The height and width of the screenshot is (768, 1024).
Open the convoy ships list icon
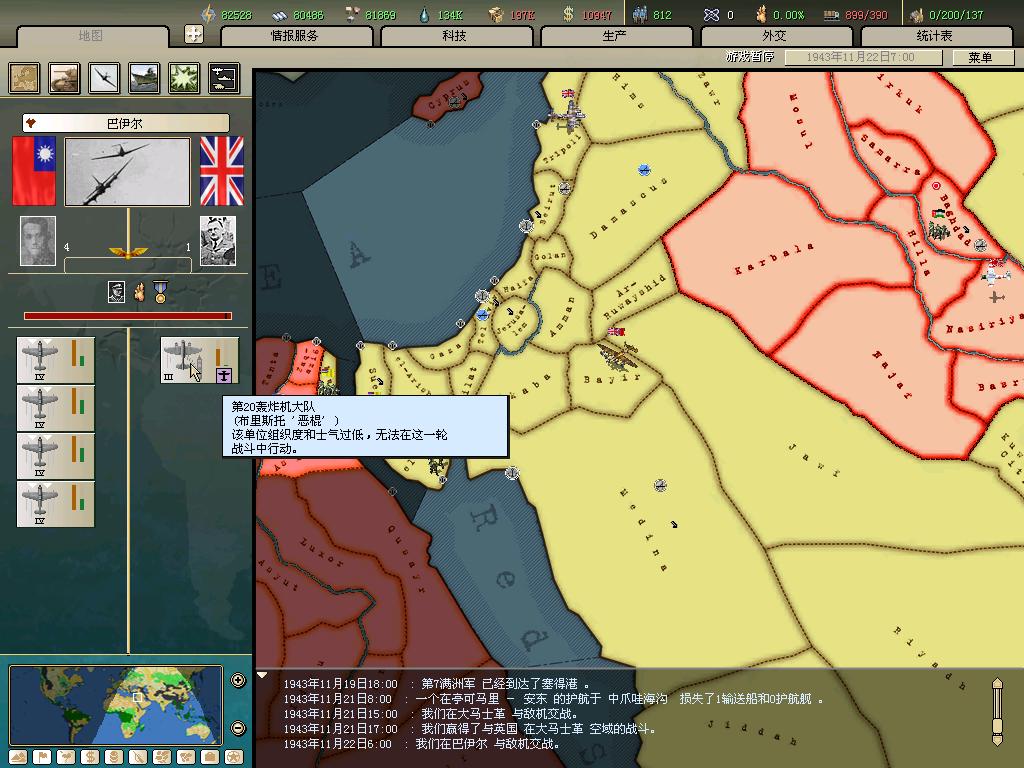coord(223,78)
